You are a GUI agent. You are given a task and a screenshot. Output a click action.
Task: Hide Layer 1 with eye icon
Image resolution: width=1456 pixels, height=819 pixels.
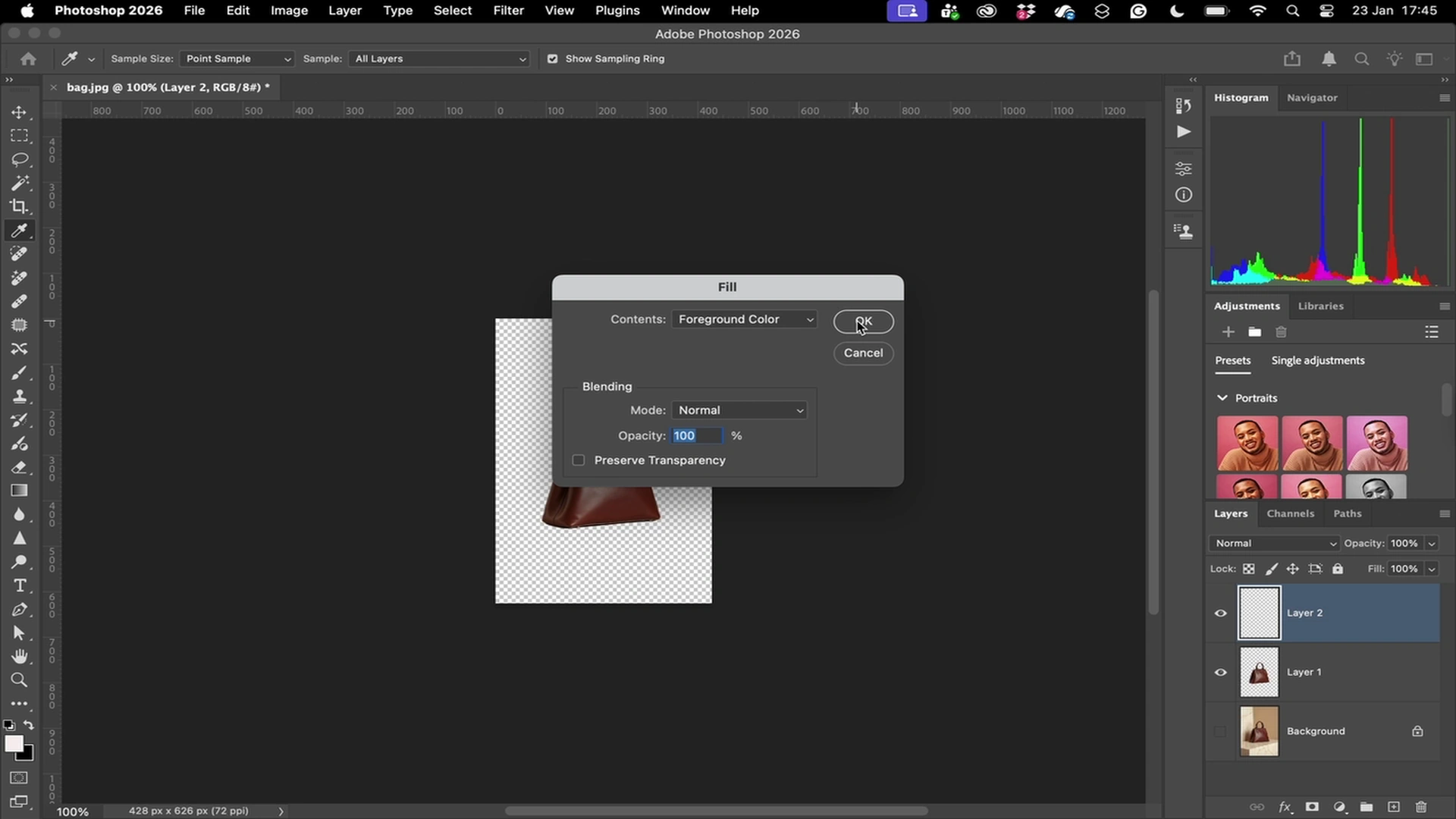tap(1220, 672)
